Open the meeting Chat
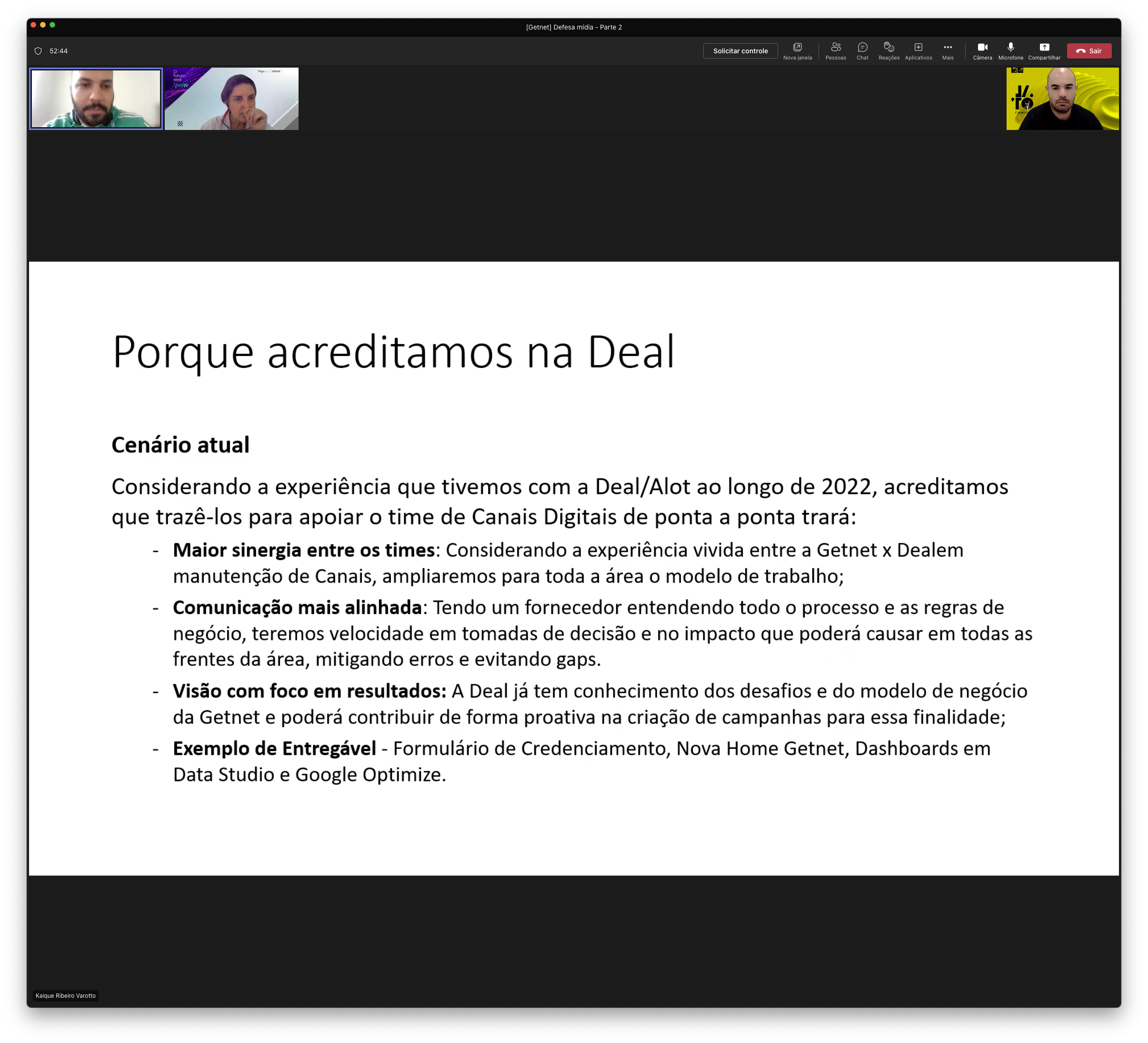Viewport: 1148px width, 1043px height. click(x=862, y=50)
